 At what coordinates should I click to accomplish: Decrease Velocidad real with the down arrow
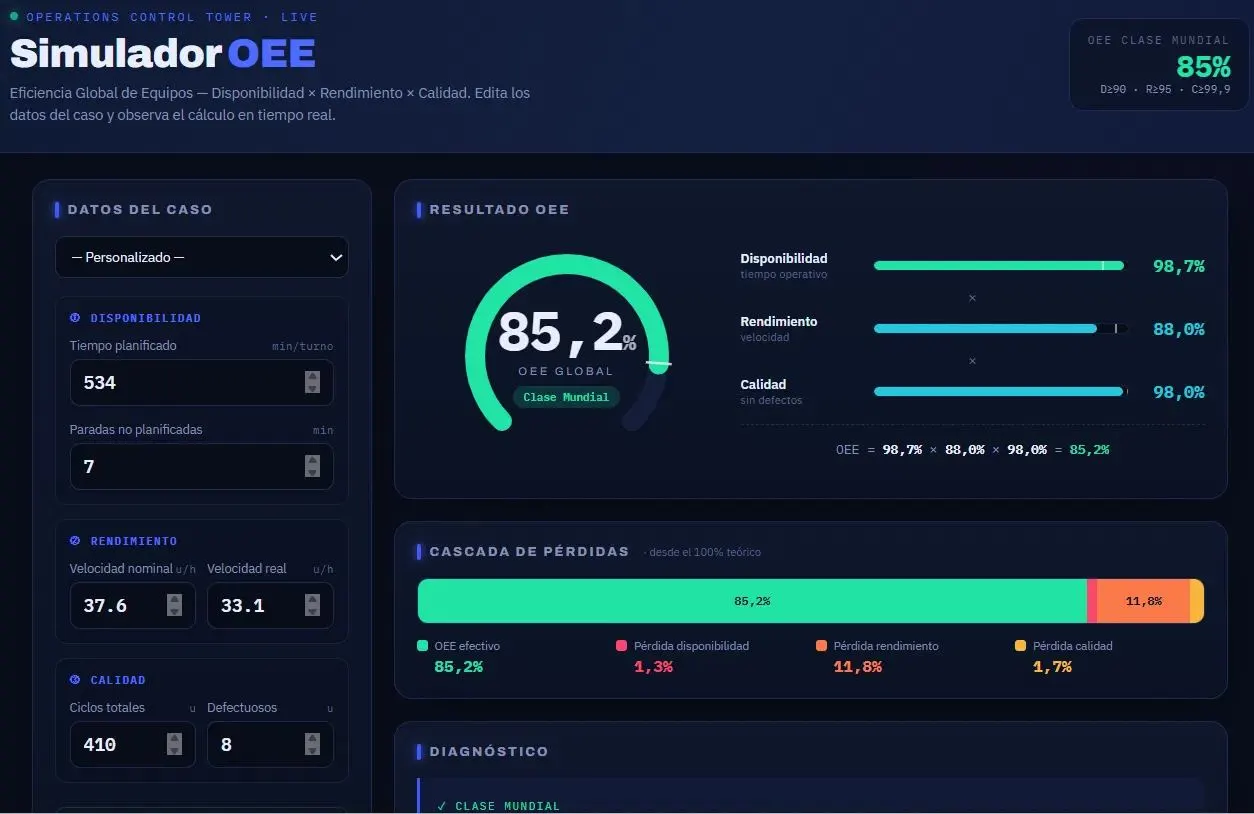(312, 611)
